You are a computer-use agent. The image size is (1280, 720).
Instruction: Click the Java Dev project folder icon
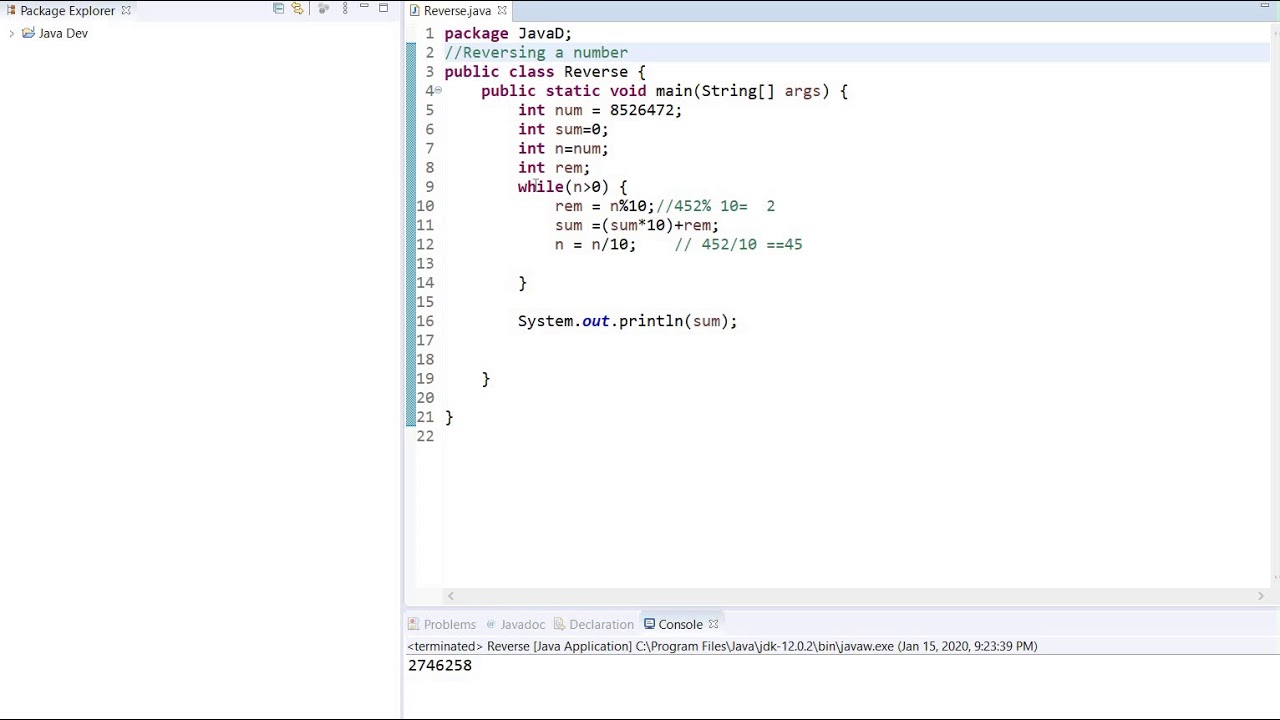(x=28, y=33)
